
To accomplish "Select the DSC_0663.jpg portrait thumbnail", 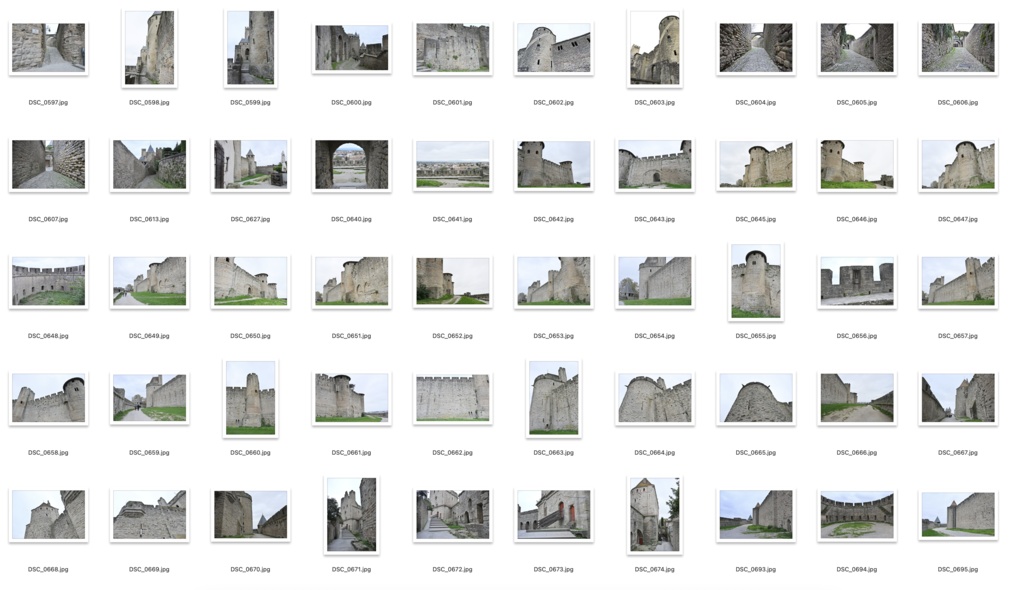I will (x=554, y=398).
